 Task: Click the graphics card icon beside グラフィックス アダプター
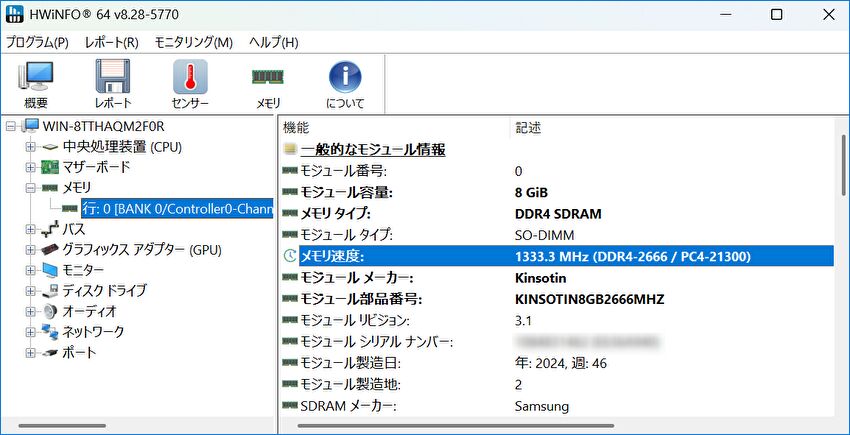click(x=50, y=250)
